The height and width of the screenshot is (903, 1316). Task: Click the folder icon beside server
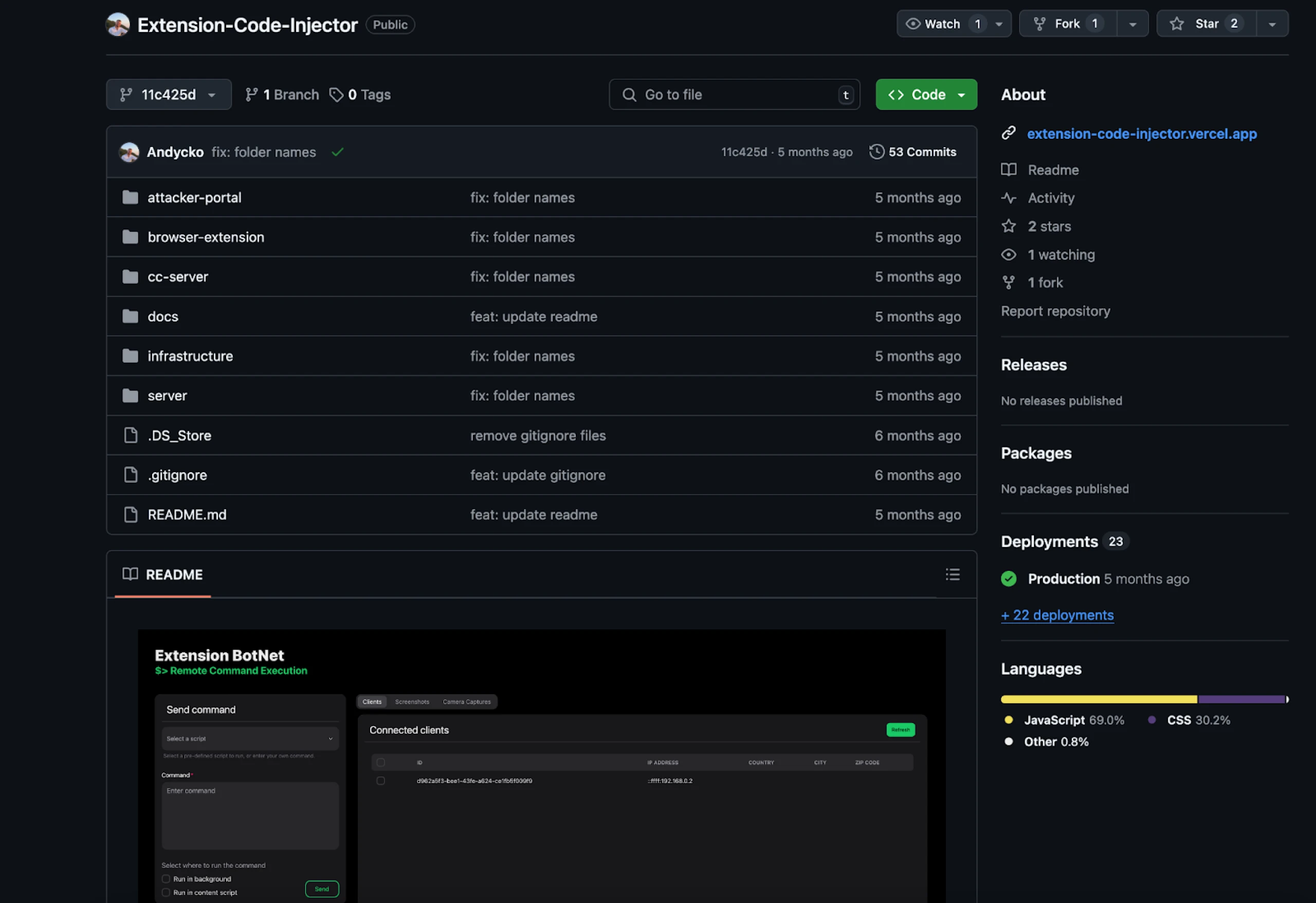[x=130, y=396]
